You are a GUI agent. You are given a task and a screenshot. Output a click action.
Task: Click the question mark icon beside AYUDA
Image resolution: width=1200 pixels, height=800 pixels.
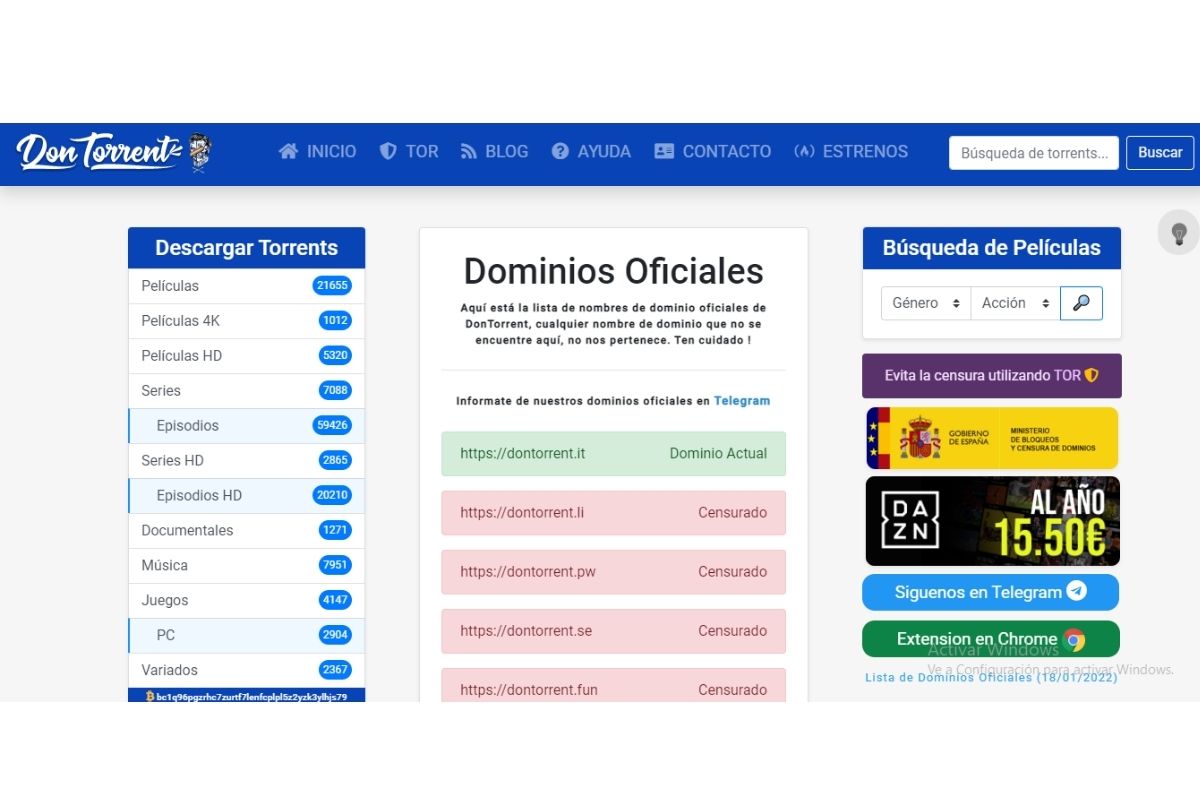560,152
